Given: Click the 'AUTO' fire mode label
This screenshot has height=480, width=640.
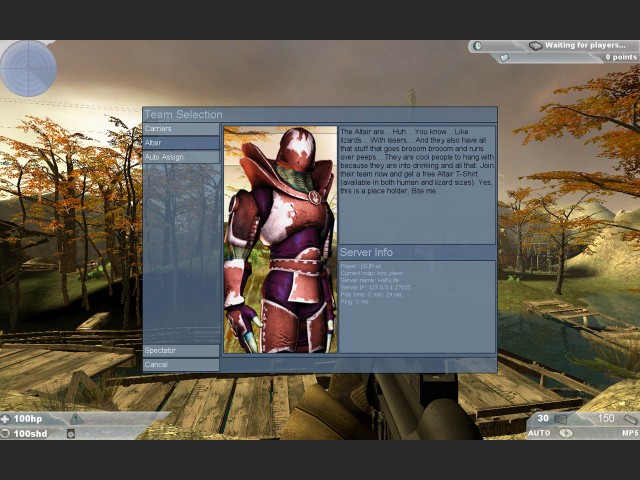Looking at the screenshot, I should [539, 433].
